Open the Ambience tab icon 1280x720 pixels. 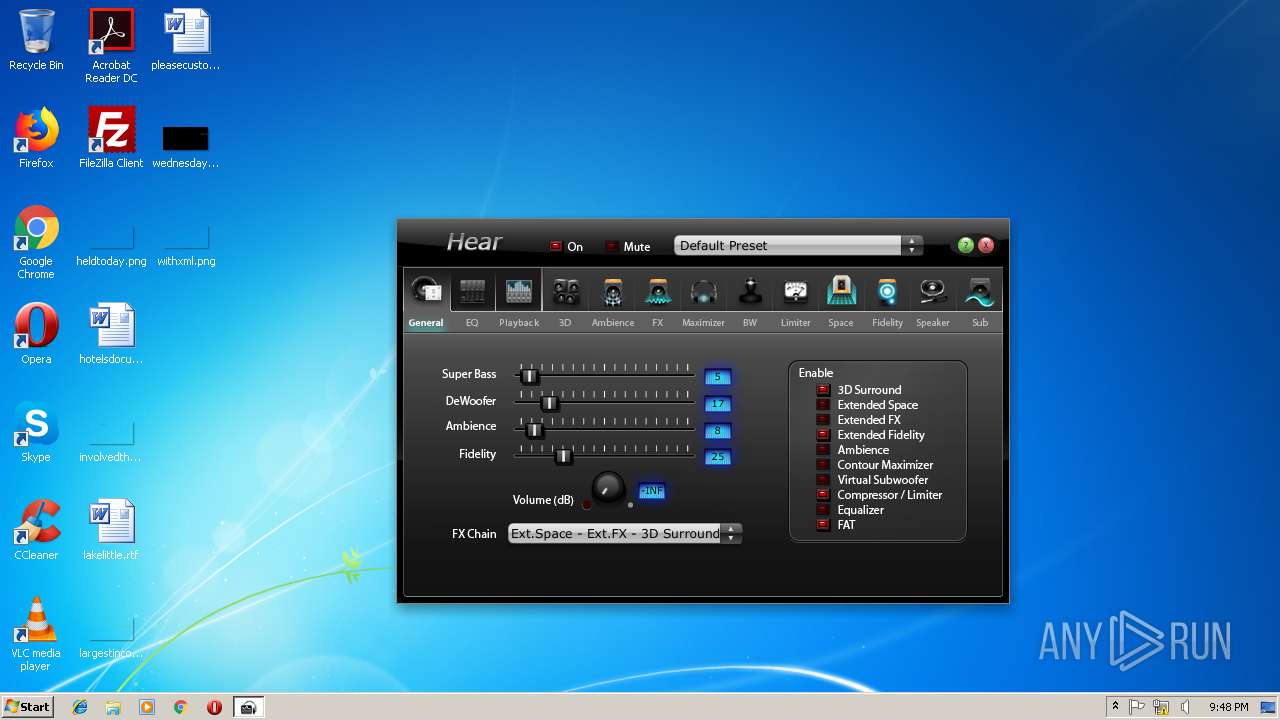coord(612,291)
